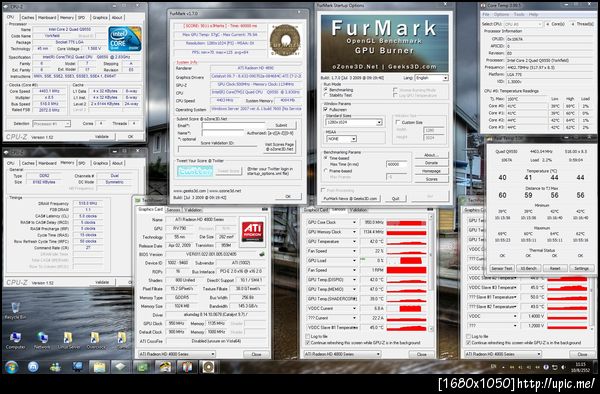This screenshot has height=394, width=600.
Task: Click FurMark News @ Geeks3D.com button
Action: point(351,199)
